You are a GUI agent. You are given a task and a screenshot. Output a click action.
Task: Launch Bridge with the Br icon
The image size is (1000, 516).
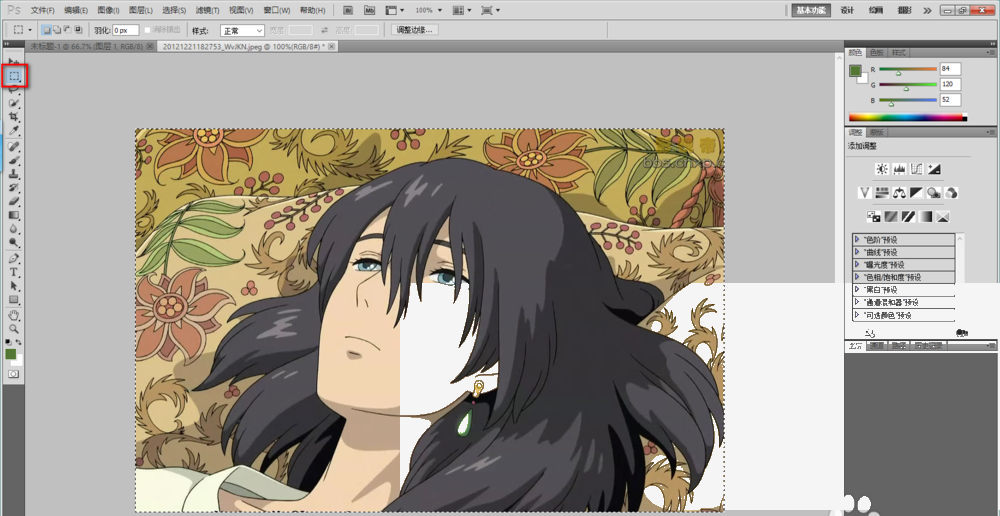[x=349, y=11]
